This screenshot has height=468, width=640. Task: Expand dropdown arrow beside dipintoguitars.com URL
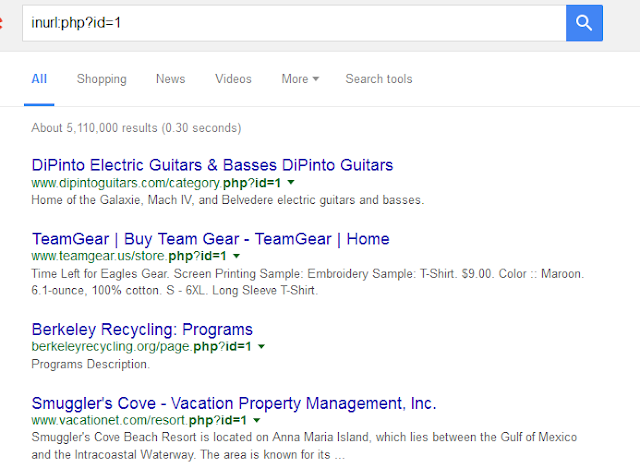290,183
